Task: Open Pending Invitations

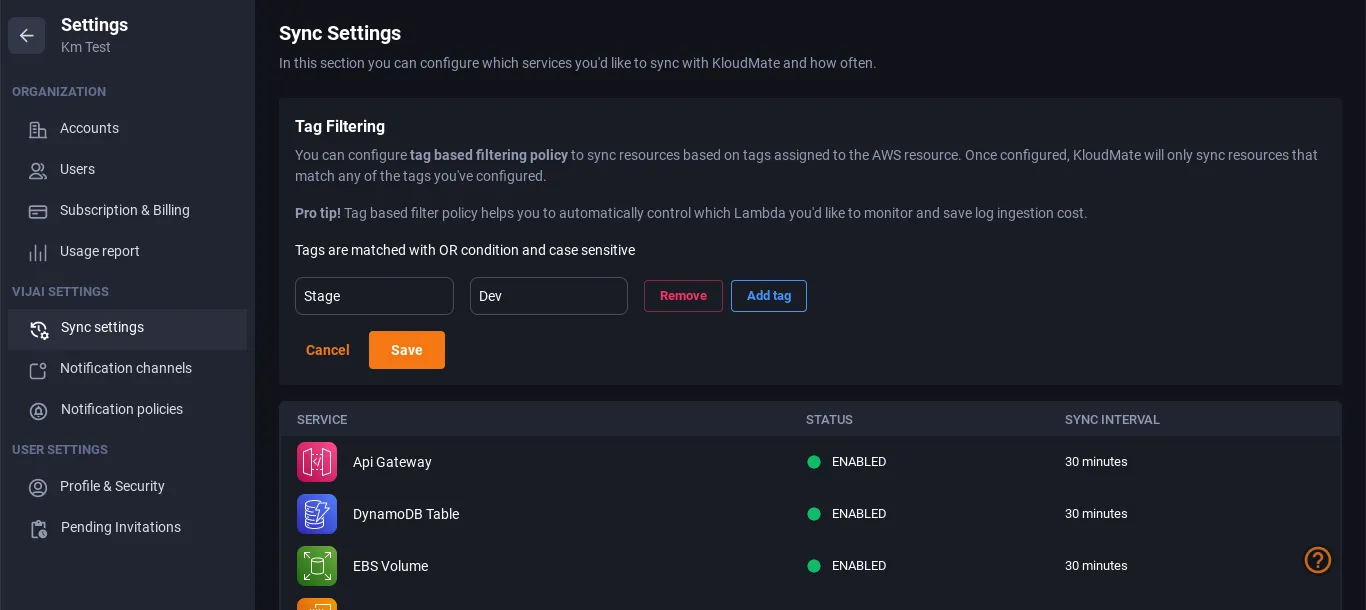Action: coord(127,528)
